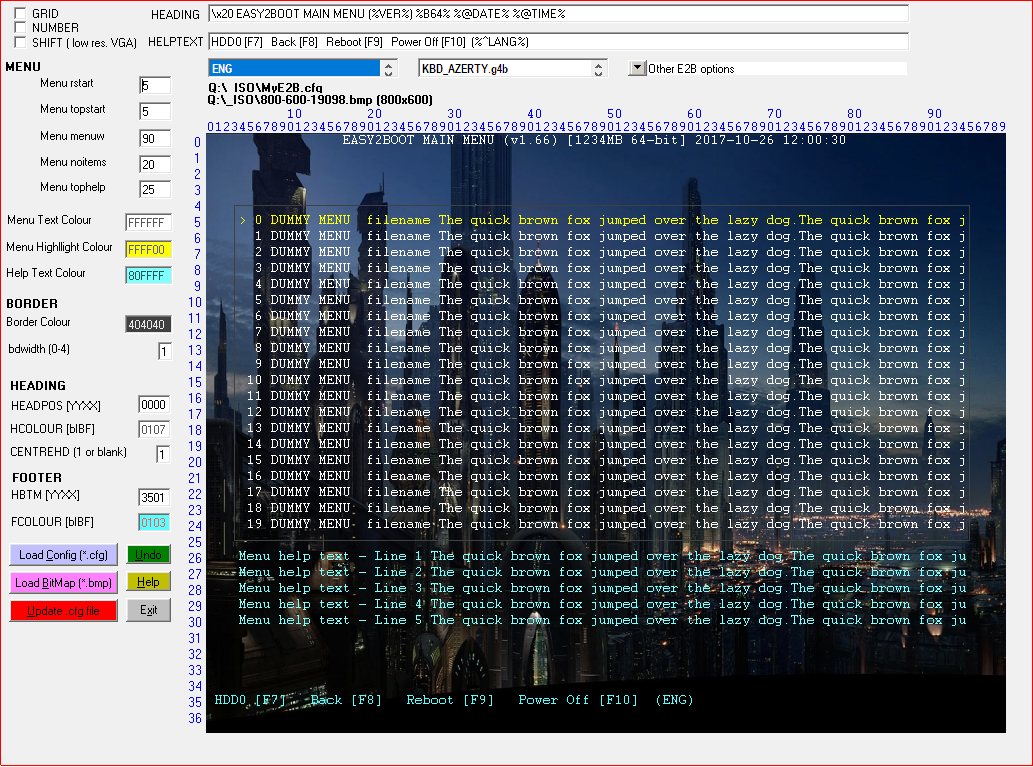This screenshot has height=767, width=1033.
Task: Click the green Undo button
Action: [x=148, y=555]
